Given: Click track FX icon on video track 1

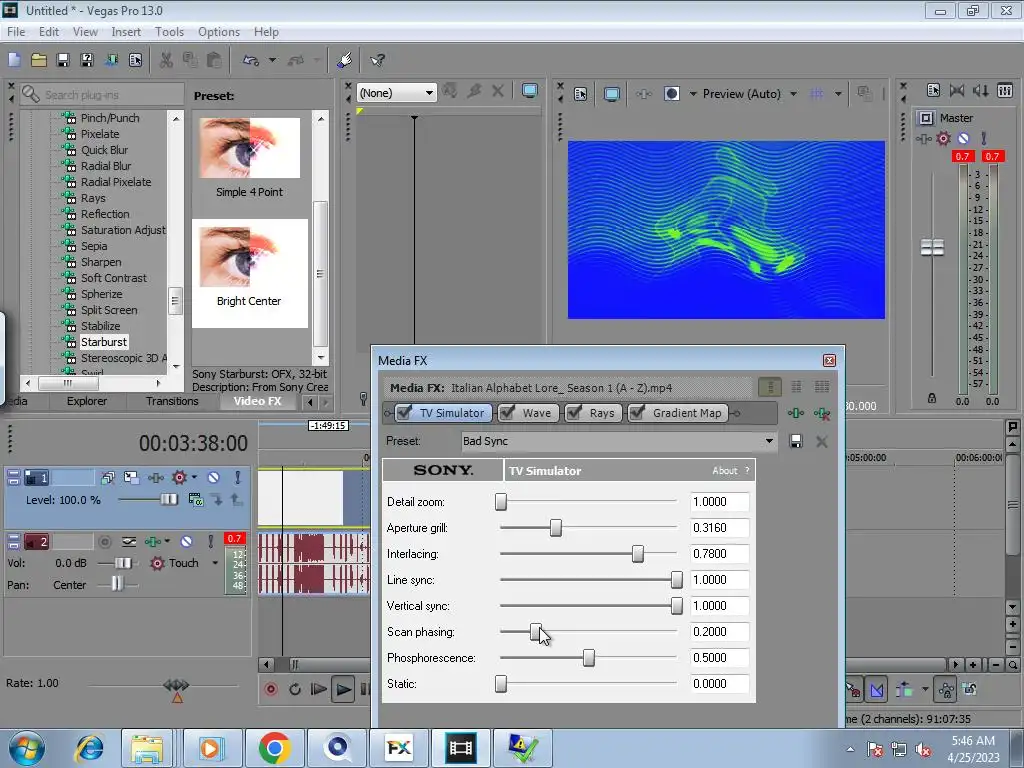Looking at the screenshot, I should tap(155, 477).
